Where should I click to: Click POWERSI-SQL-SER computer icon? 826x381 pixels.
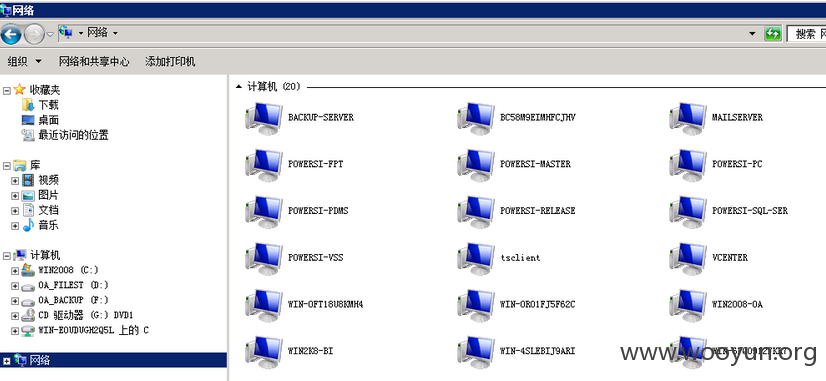click(688, 211)
